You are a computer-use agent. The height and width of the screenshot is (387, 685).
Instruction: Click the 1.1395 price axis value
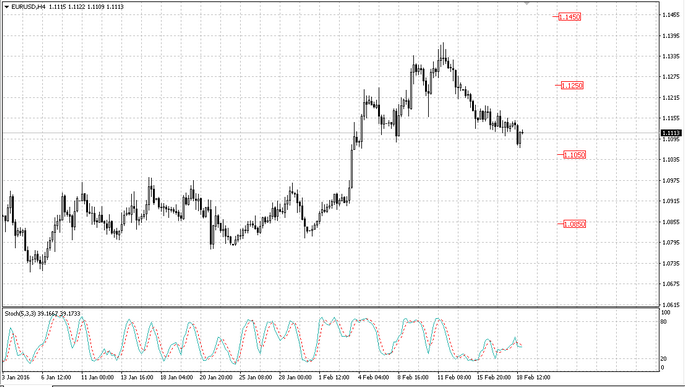click(x=671, y=35)
